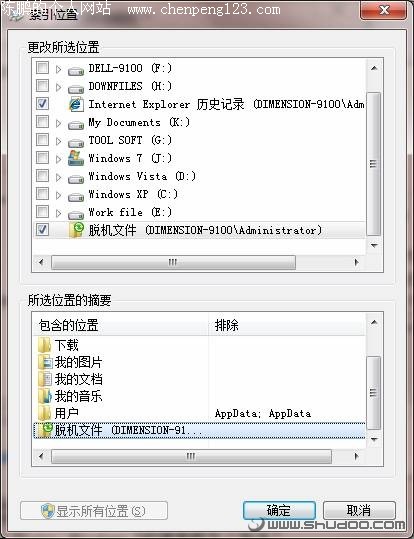
Task: Select the 下载 folder icon in summary
Action: (45, 345)
